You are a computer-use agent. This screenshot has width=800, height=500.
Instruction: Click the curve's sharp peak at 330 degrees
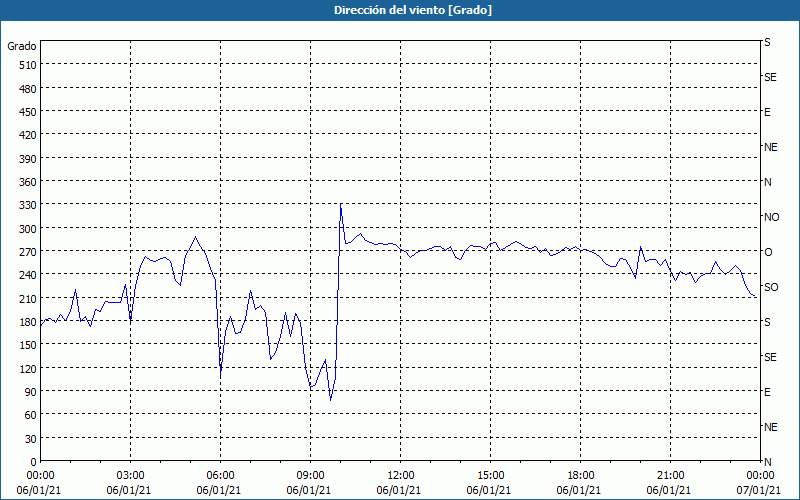coord(340,205)
